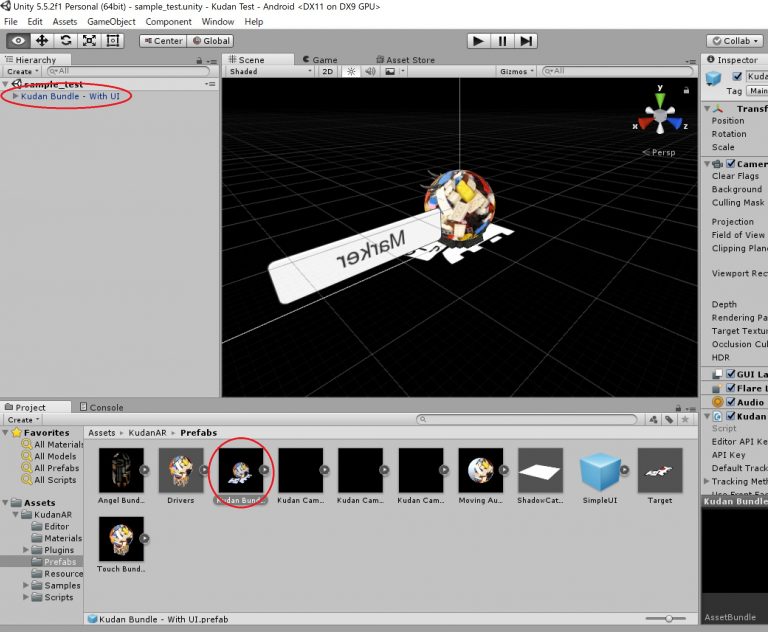Image resolution: width=768 pixels, height=632 pixels.
Task: Collapse the Favorites tree
Action: 5,433
